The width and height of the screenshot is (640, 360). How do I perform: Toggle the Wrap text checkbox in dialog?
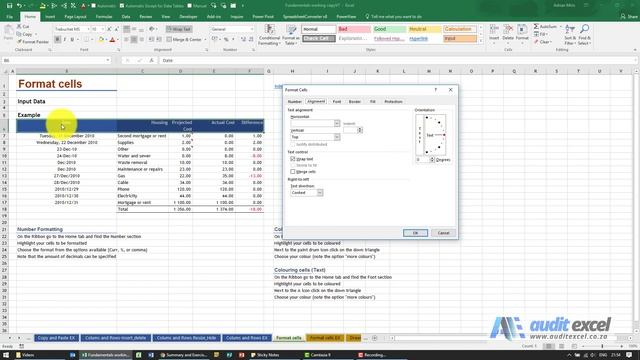point(293,159)
